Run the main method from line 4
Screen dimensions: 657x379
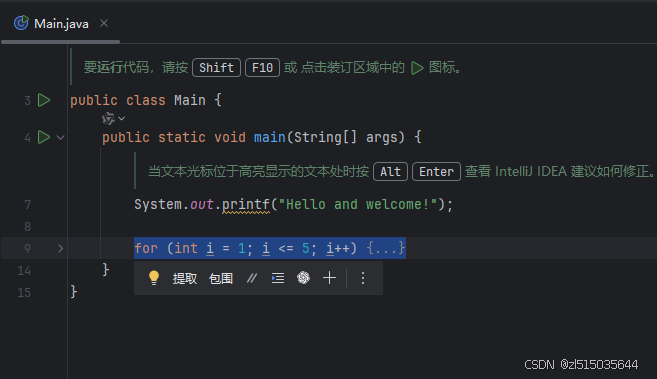tap(44, 137)
